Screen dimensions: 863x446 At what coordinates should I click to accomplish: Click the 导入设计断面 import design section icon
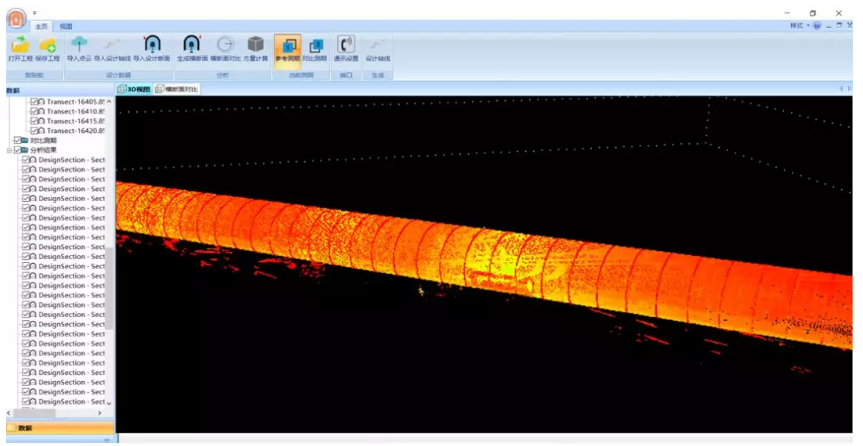tap(151, 46)
